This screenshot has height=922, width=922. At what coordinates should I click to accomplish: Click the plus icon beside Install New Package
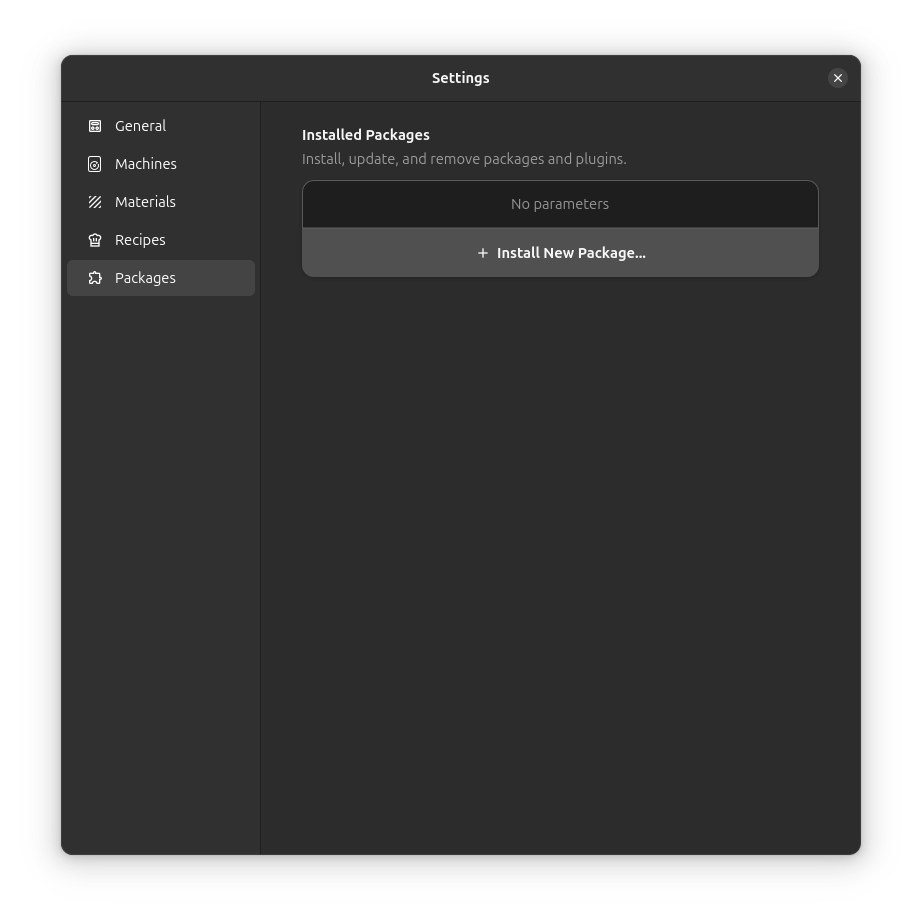coord(483,253)
